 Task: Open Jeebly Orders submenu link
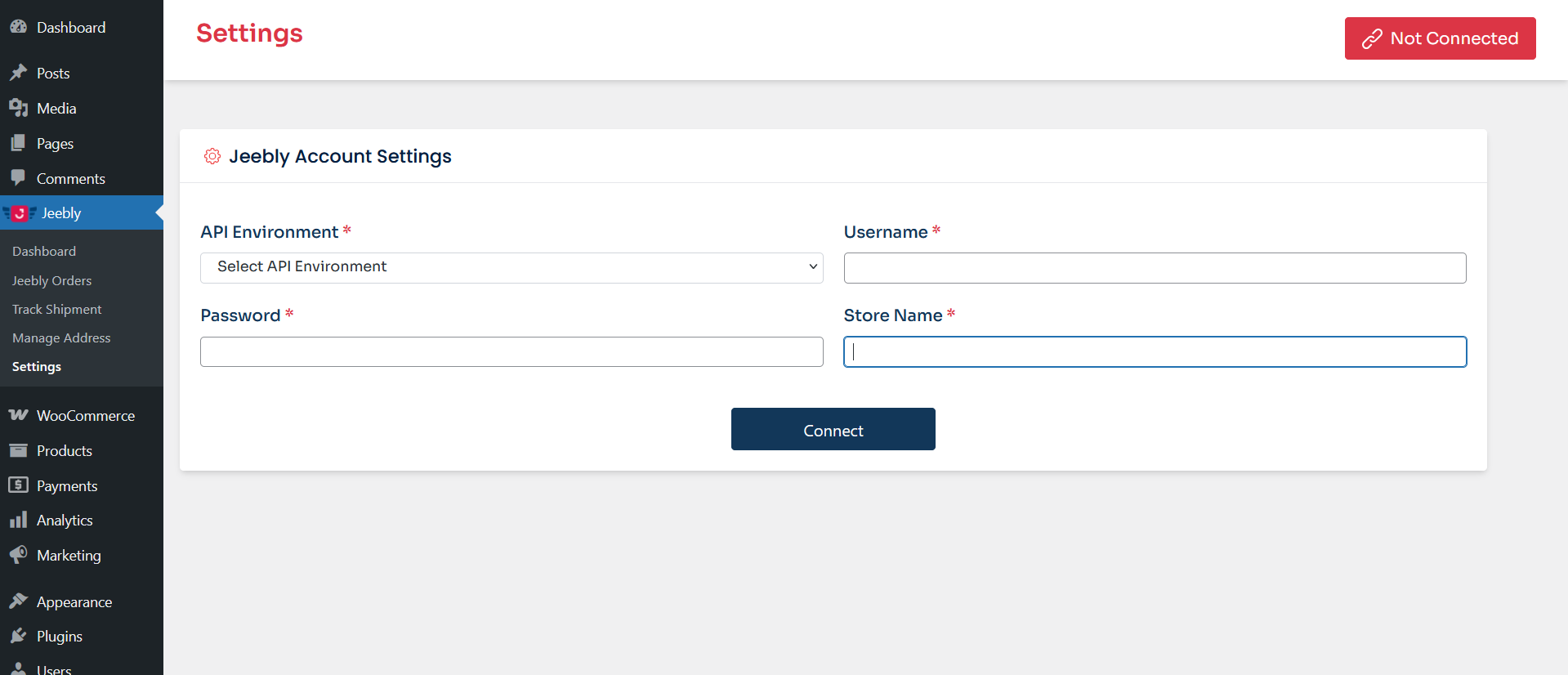51,280
